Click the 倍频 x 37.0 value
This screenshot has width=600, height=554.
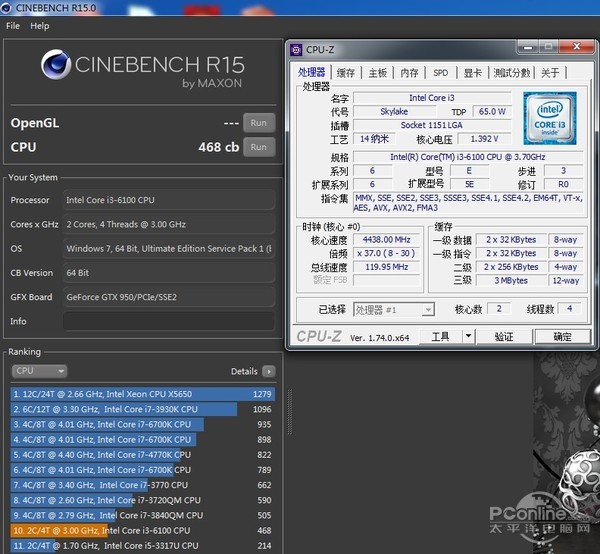(386, 253)
